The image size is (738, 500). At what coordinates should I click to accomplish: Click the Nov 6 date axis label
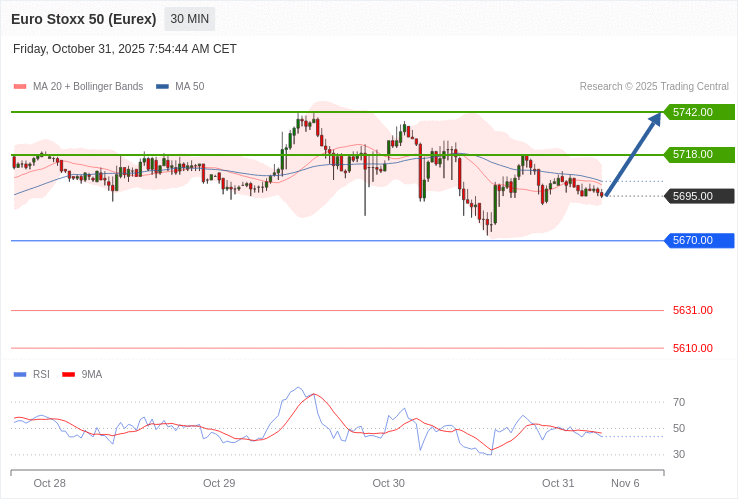pos(625,484)
